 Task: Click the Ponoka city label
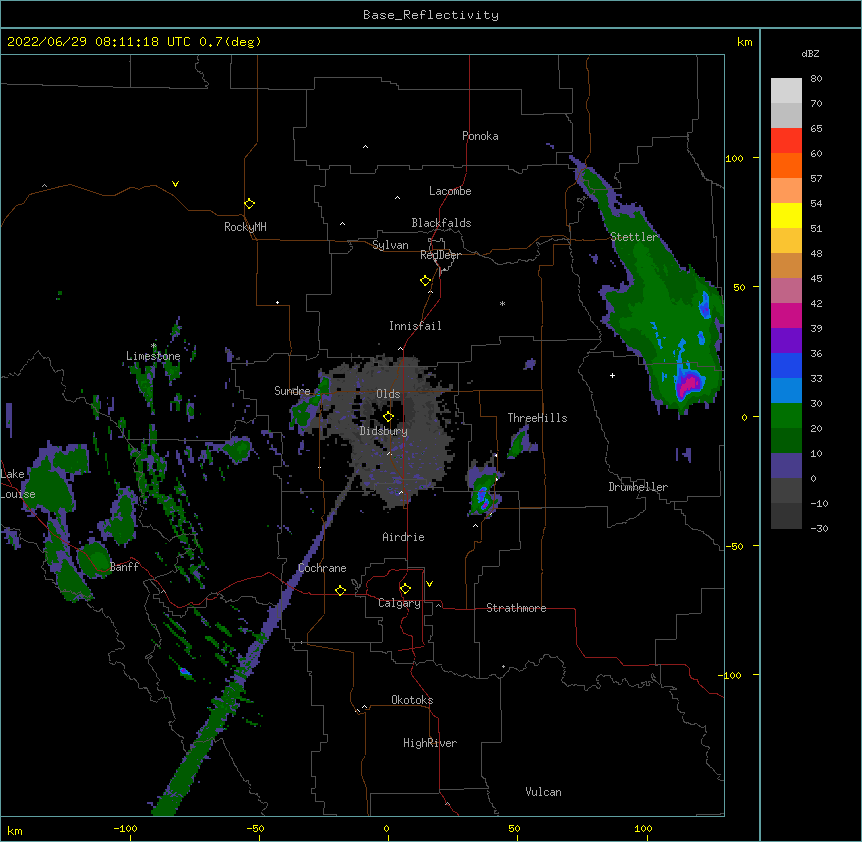coord(480,136)
